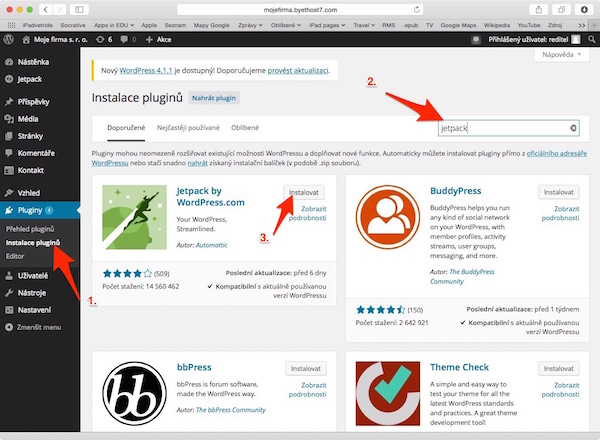The image size is (600, 440).
Task: Open The BuddyPress Community author link
Action: point(462,277)
